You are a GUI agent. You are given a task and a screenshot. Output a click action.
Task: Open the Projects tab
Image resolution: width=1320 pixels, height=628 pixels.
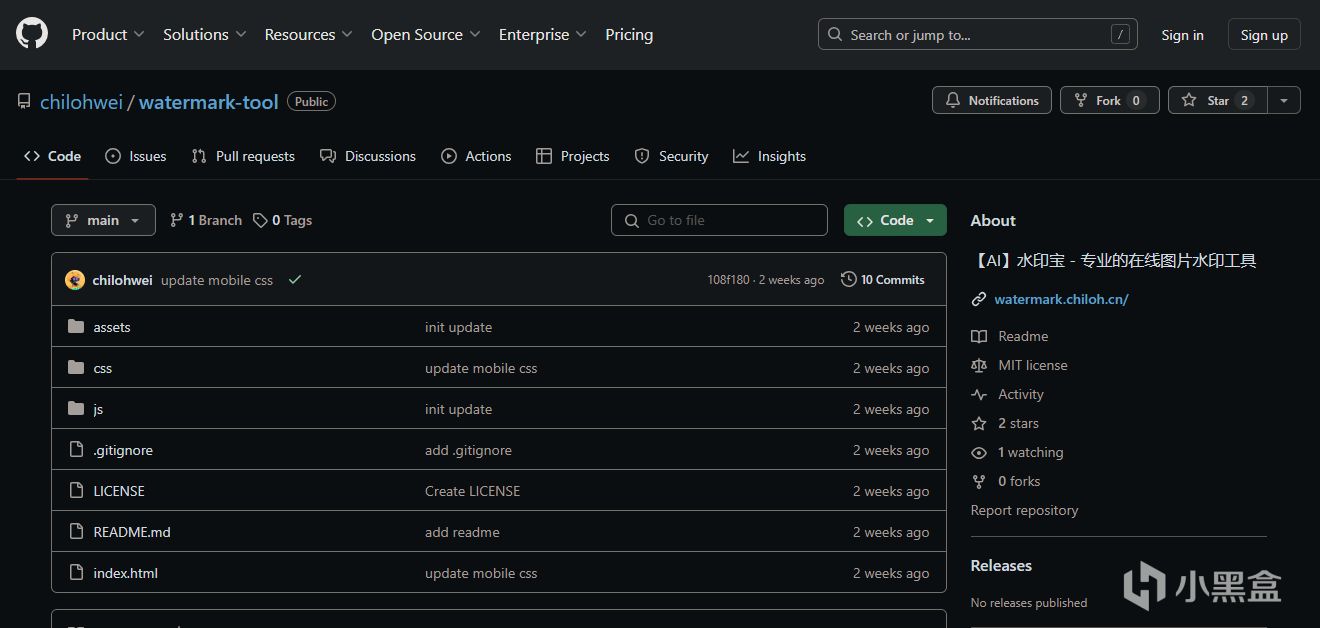(572, 156)
